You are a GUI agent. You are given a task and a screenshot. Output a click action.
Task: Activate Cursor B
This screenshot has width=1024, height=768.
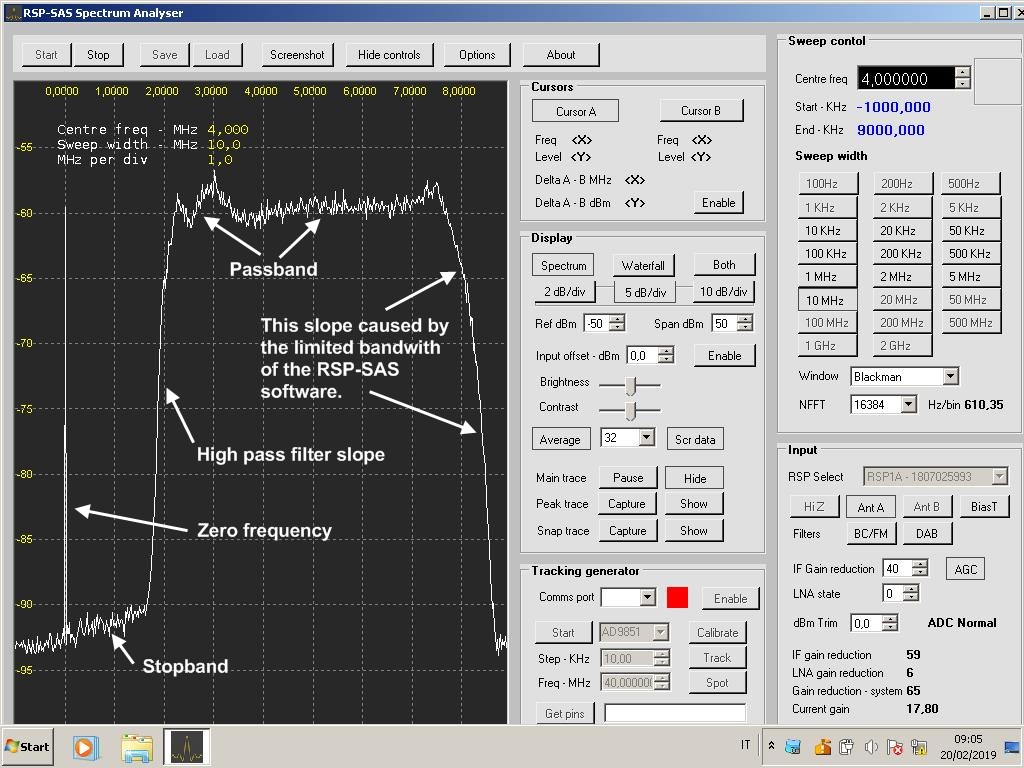[x=701, y=110]
